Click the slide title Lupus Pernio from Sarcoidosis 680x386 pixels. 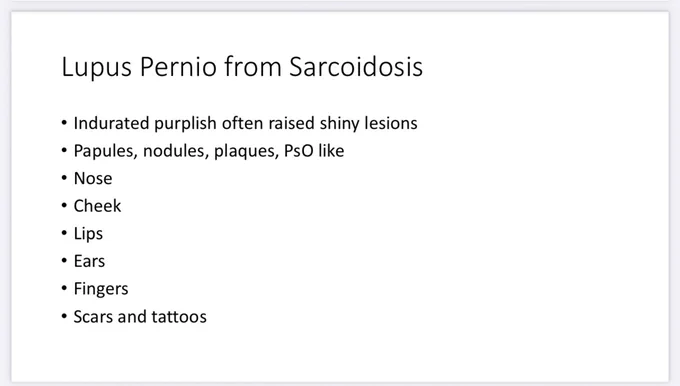(x=242, y=67)
